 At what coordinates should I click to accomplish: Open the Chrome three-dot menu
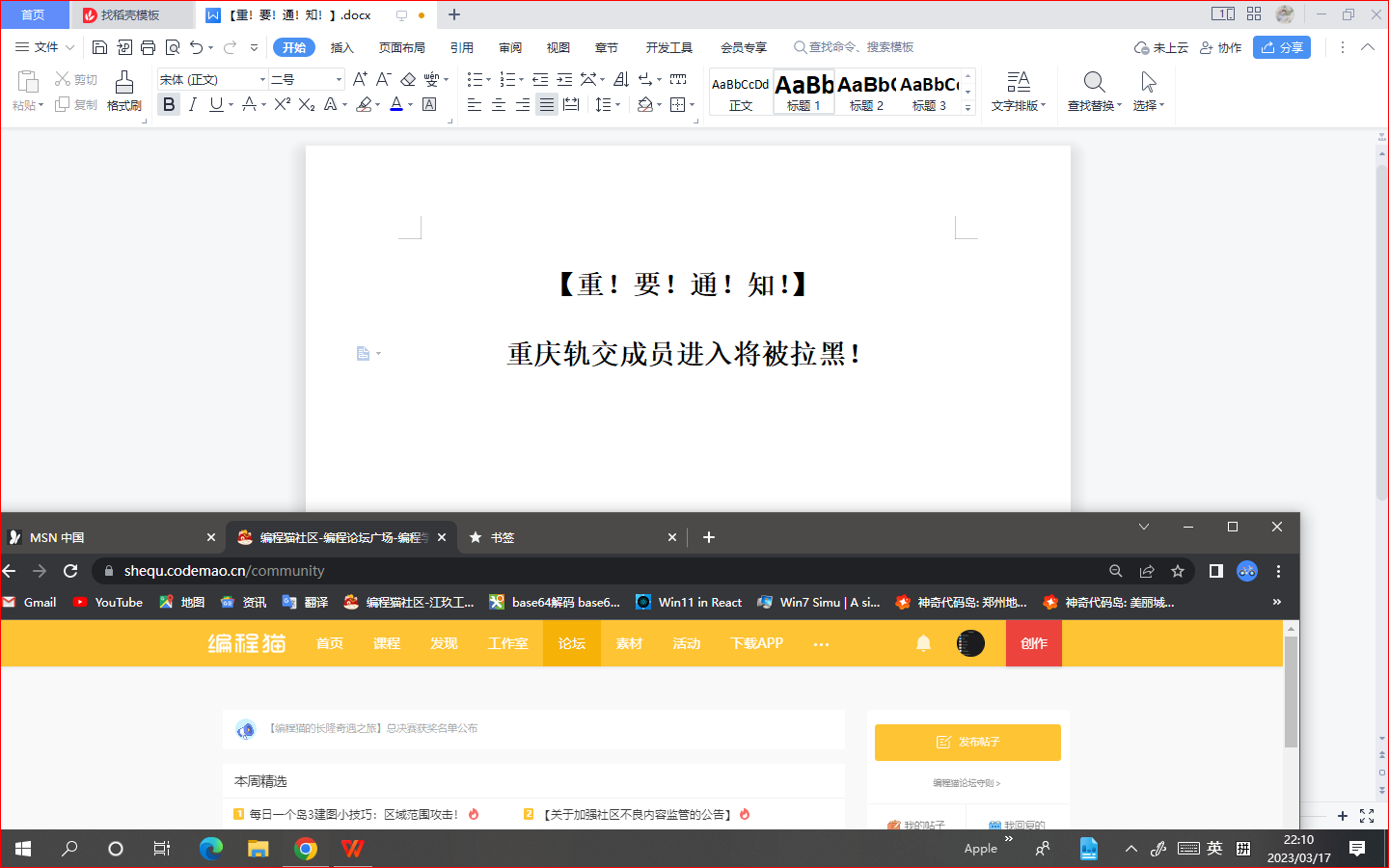tap(1278, 571)
